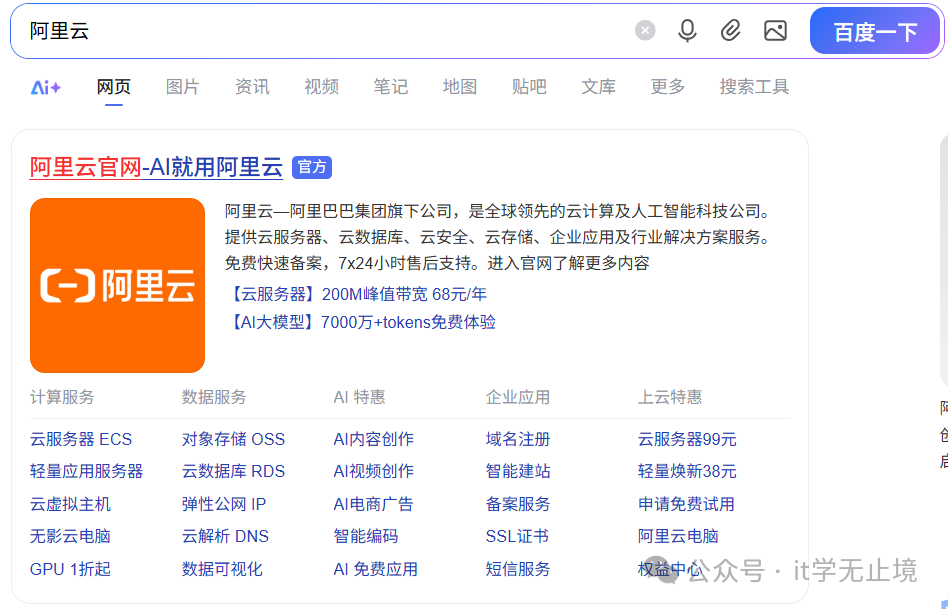Image resolution: width=948 pixels, height=609 pixels.
Task: Open AI视频创作 link
Action: 374,471
